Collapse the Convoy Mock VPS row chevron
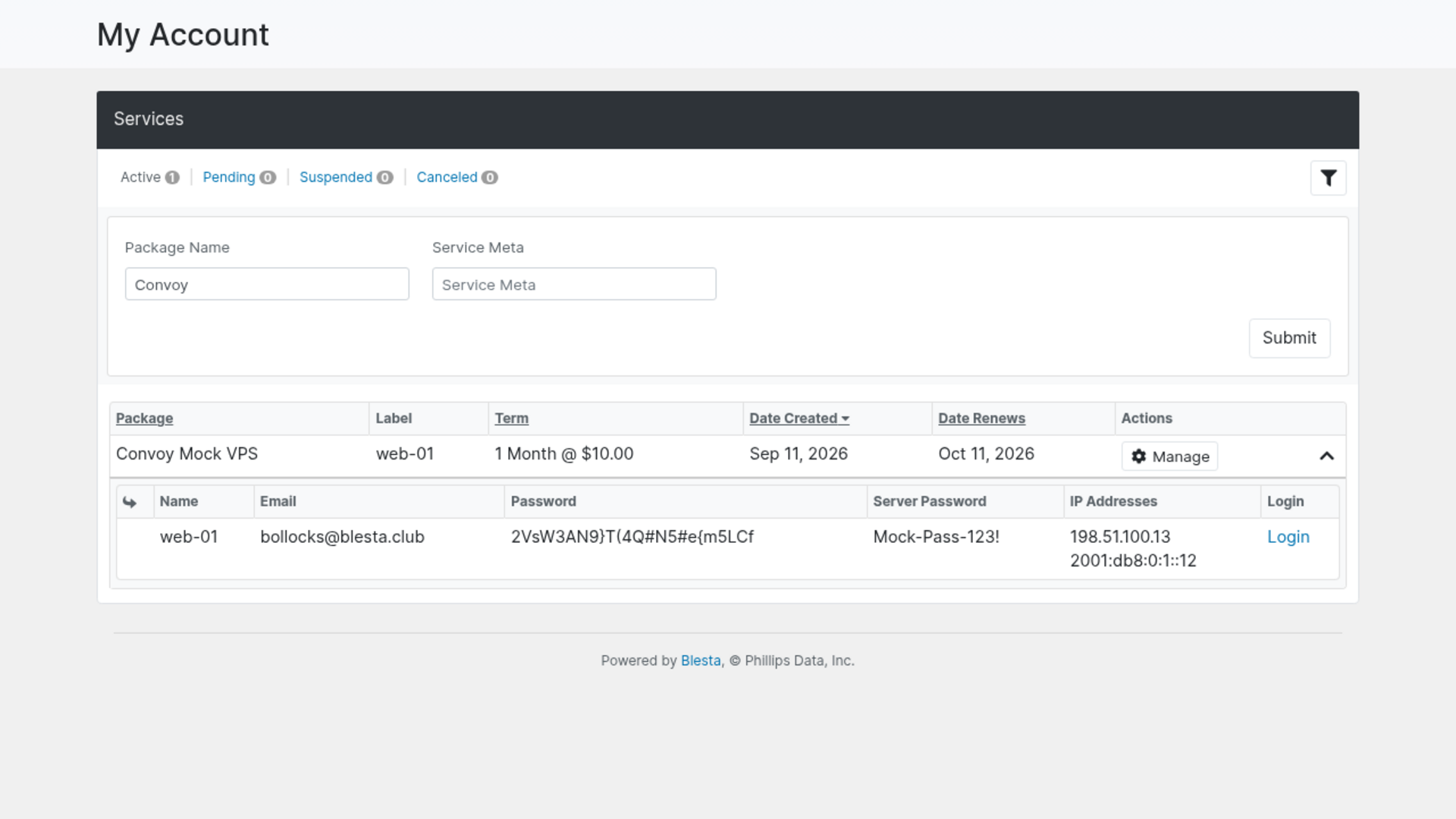 tap(1326, 456)
